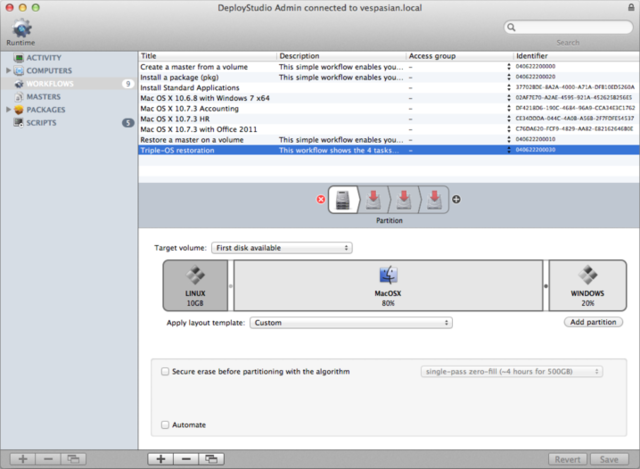Select the third Restore task icon
The image size is (640, 469).
(x=434, y=200)
